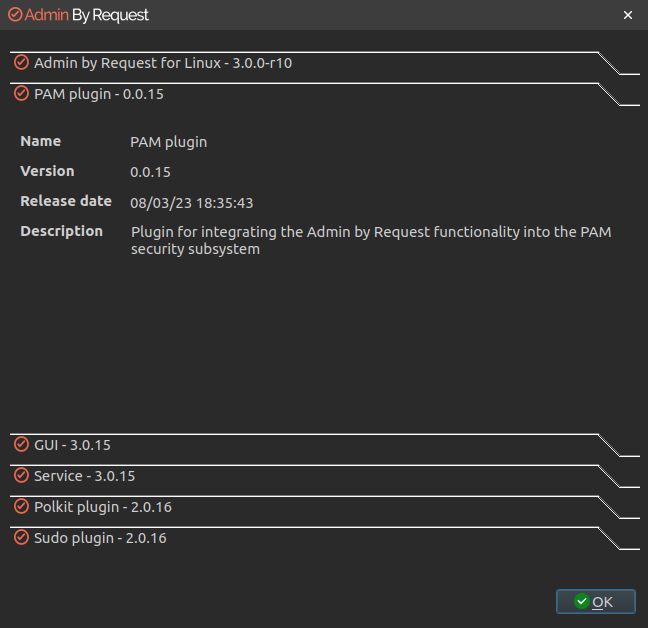The height and width of the screenshot is (628, 648).
Task: Expand the Sudo plugin - 2.0.16 section
Action: (324, 538)
